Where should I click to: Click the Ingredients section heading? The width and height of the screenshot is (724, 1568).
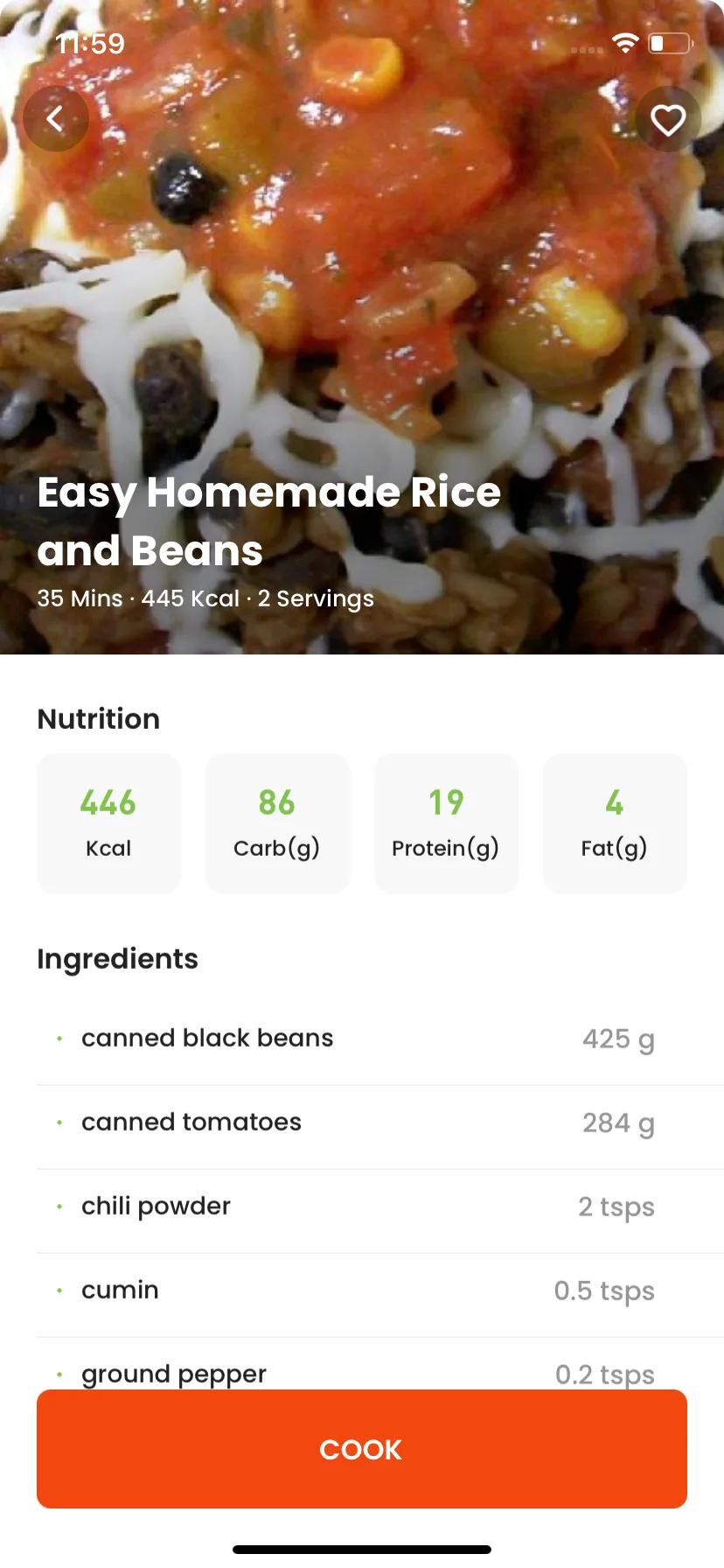click(x=117, y=960)
